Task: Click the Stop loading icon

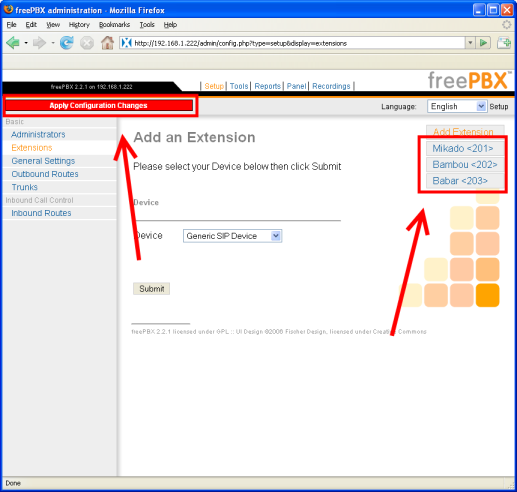Action: [x=87, y=43]
